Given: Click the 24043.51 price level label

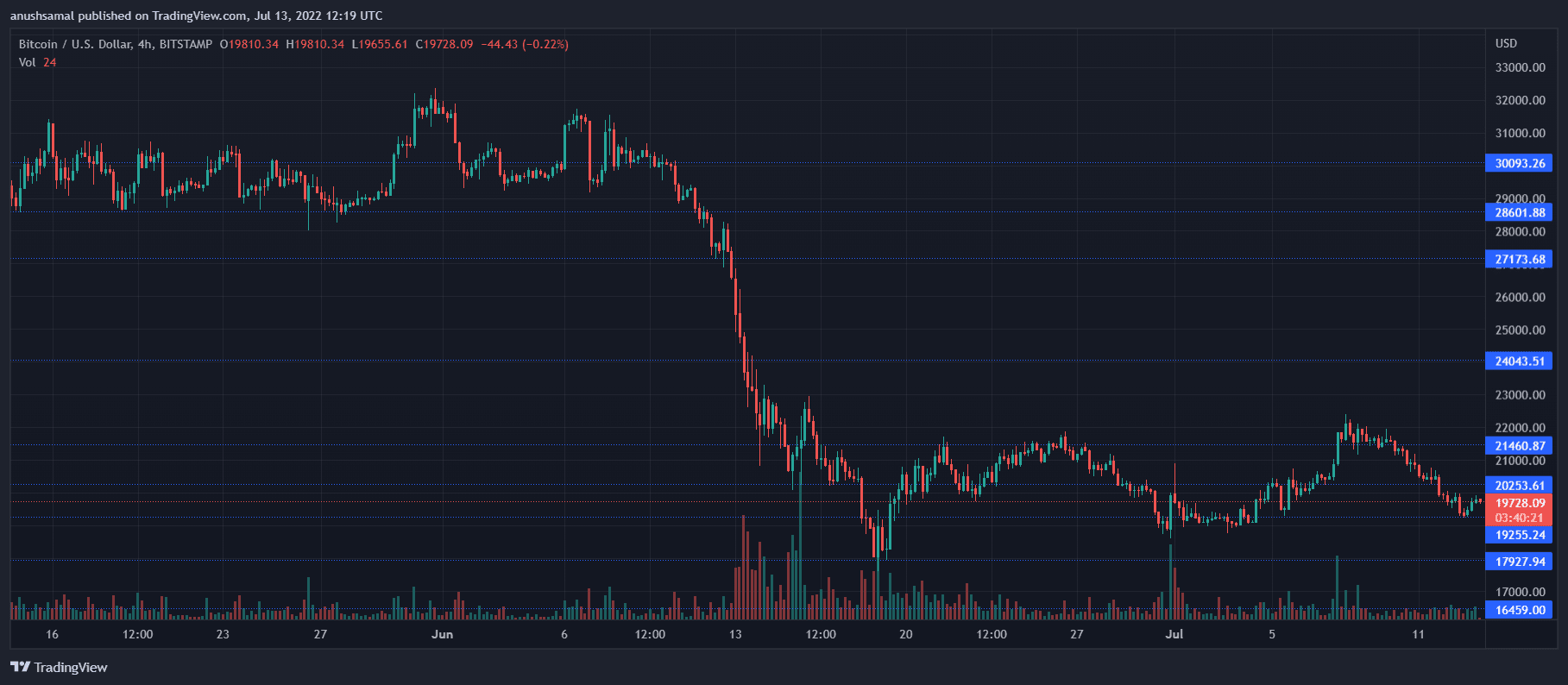Looking at the screenshot, I should 1519,361.
